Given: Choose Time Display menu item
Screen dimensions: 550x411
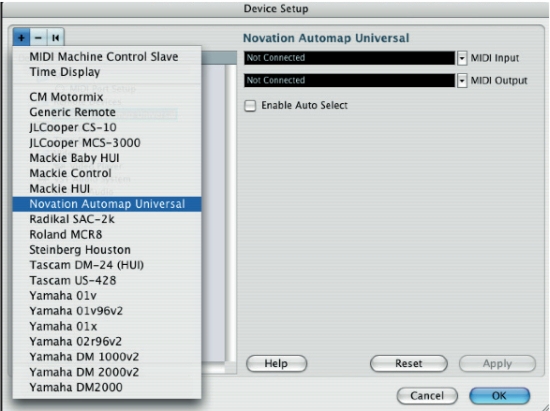Looking at the screenshot, I should coord(107,72).
